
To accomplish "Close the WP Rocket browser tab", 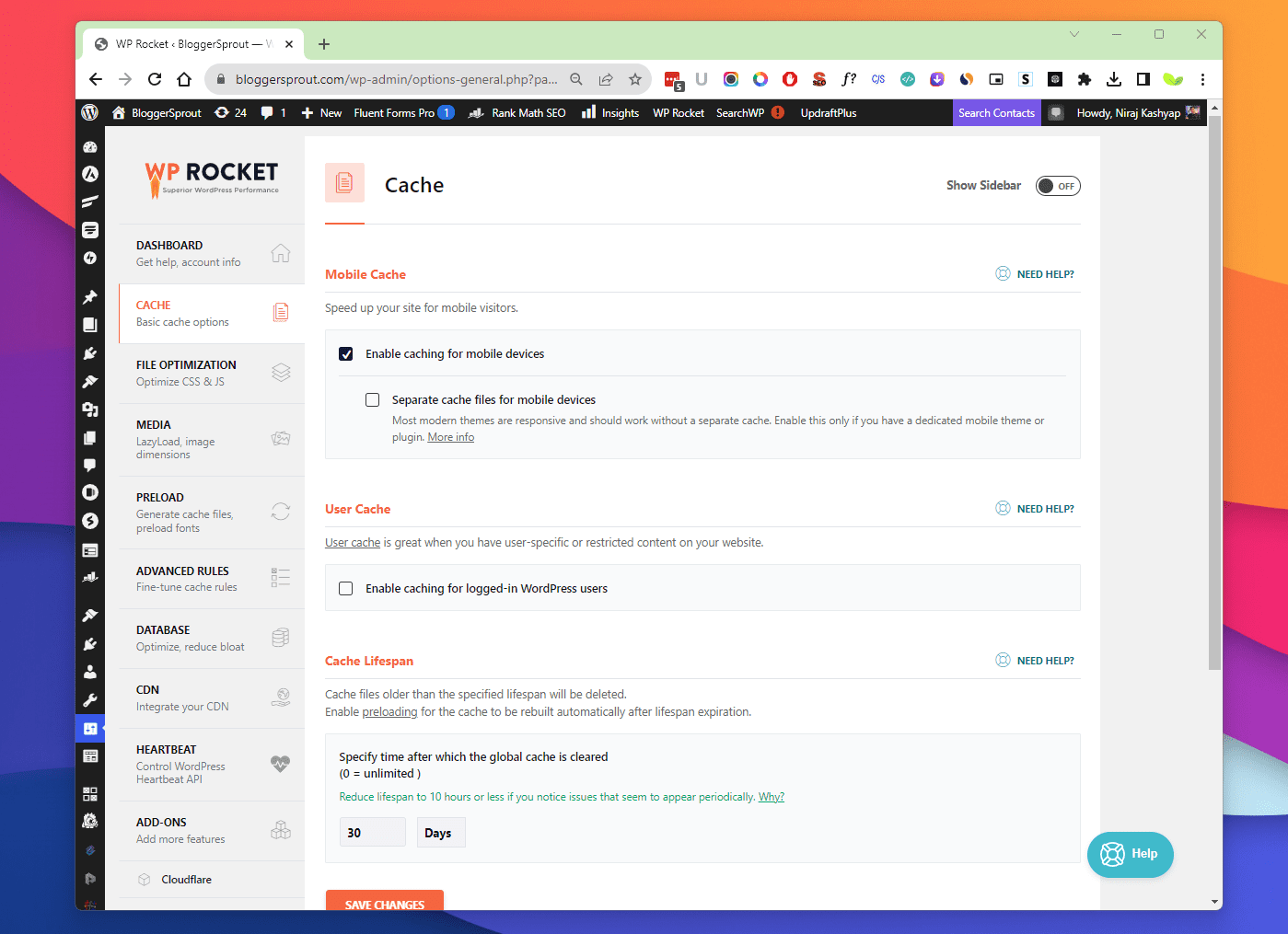I will click(289, 44).
